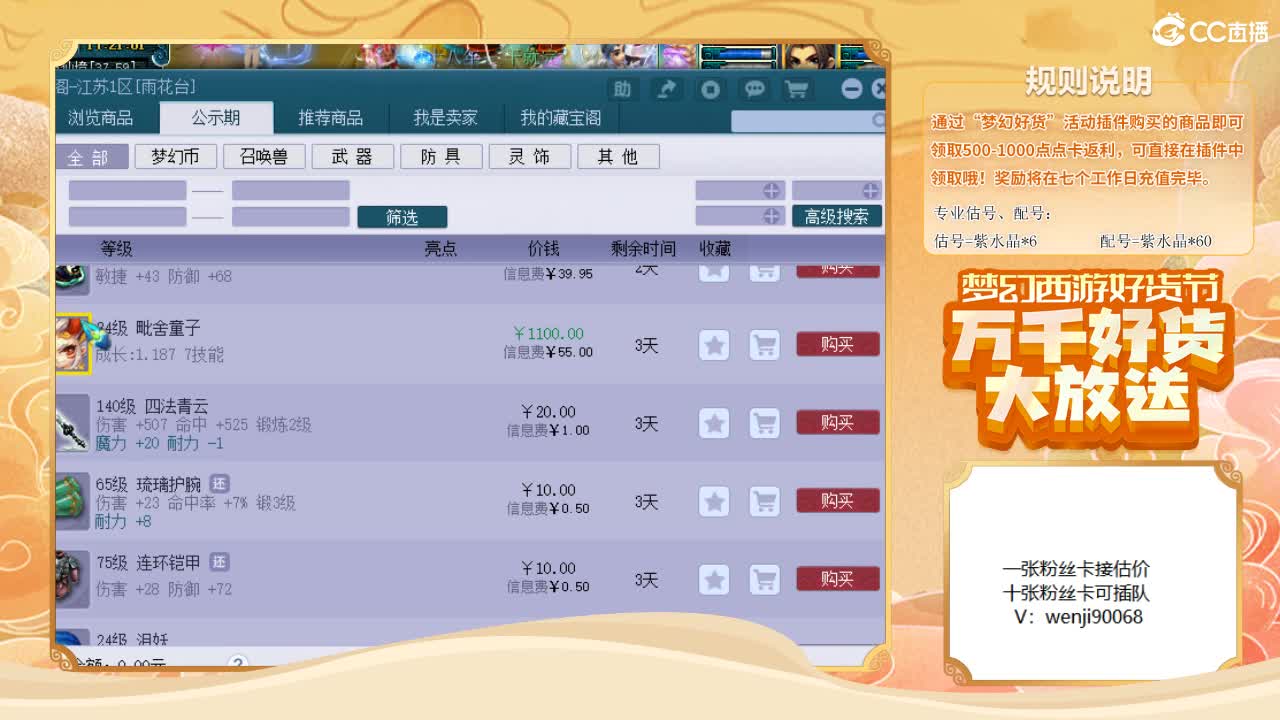Open the chat bubble message icon
This screenshot has height=720, width=1280.
click(754, 89)
